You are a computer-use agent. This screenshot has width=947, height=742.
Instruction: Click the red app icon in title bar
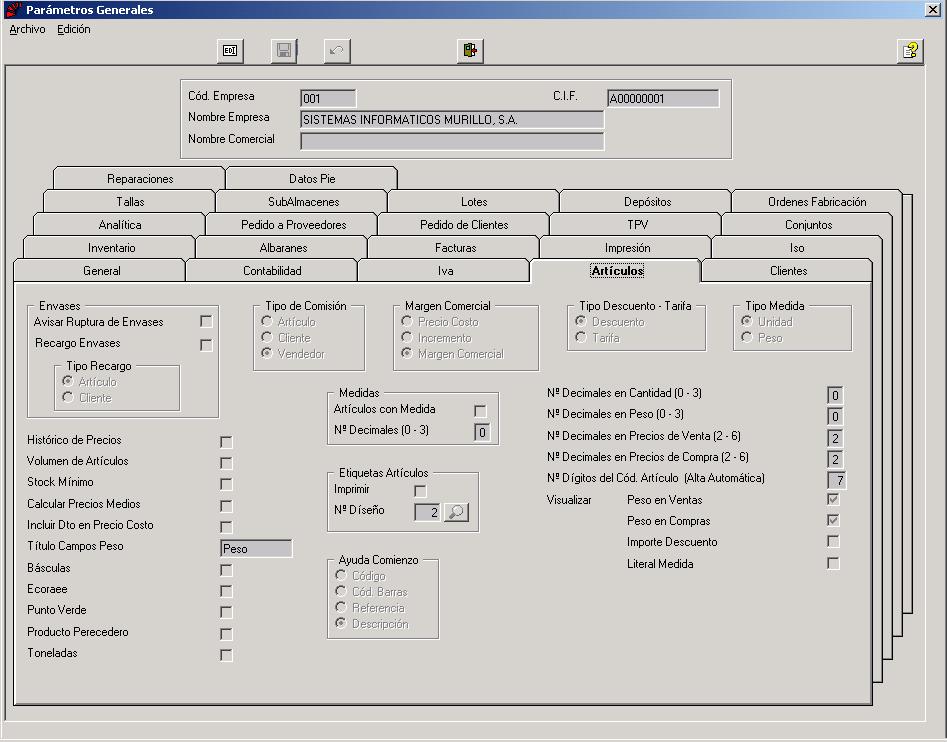[13, 9]
